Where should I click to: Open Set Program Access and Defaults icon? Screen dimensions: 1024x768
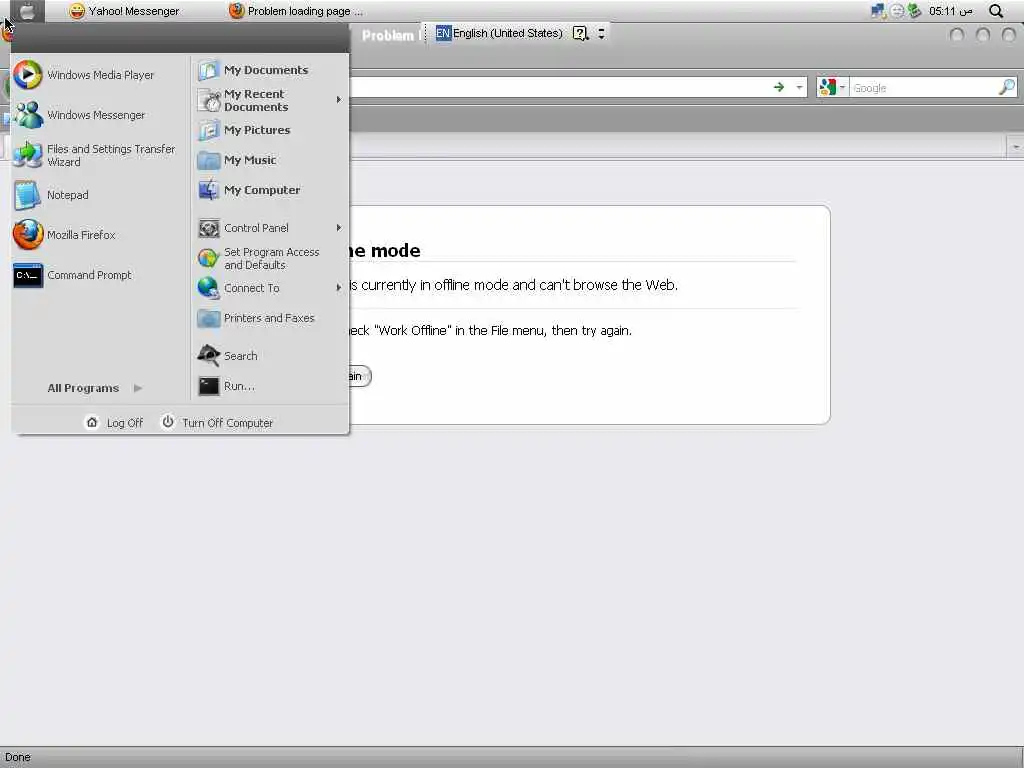208,258
